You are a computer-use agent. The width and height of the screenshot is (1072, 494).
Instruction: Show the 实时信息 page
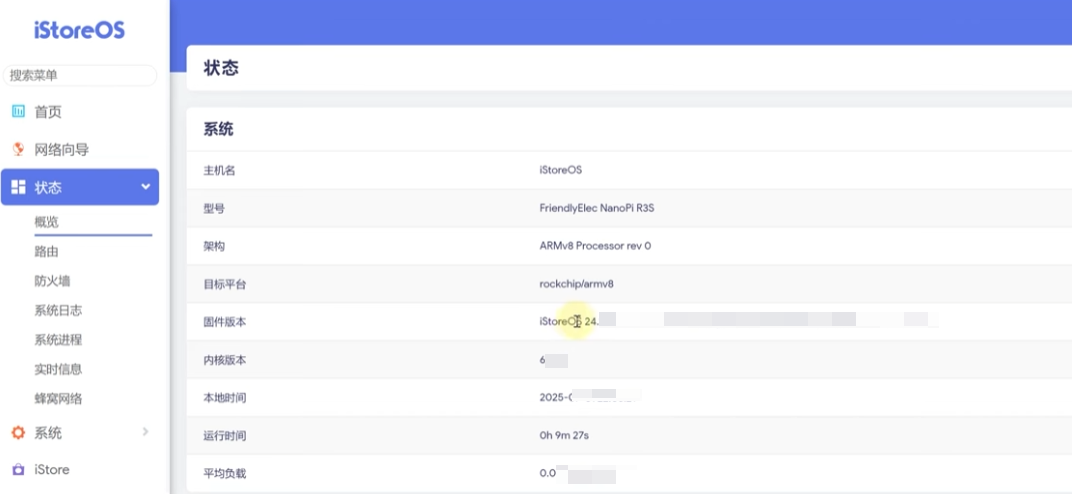[58, 370]
